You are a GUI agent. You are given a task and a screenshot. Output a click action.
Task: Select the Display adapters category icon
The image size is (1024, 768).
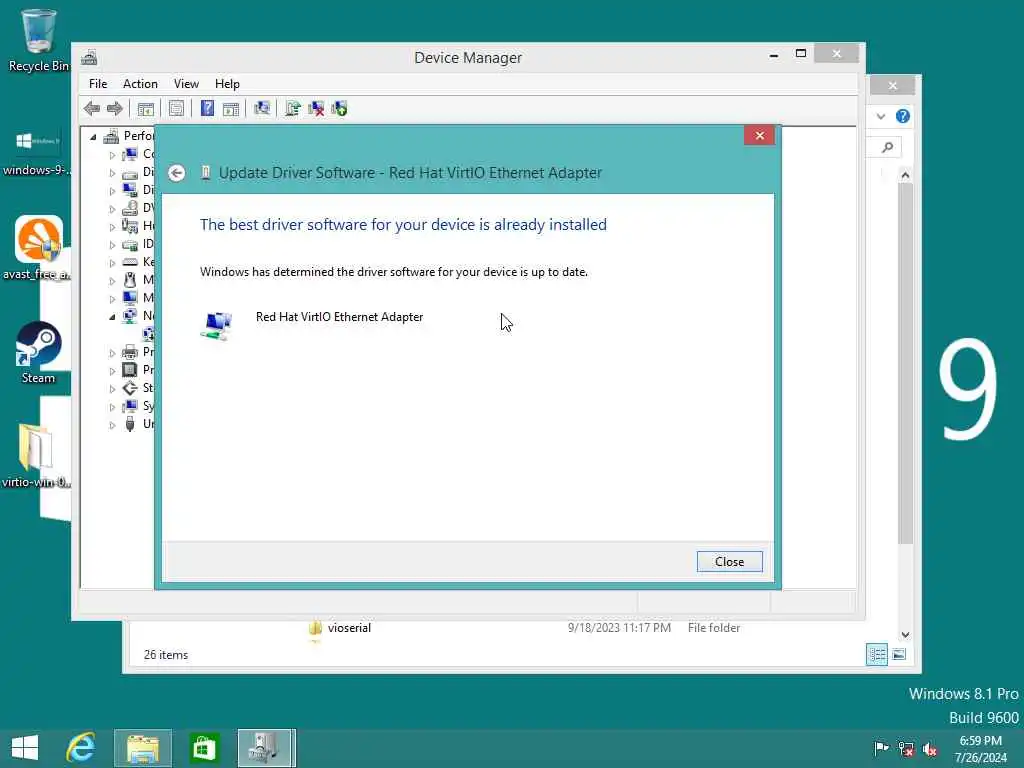point(130,190)
